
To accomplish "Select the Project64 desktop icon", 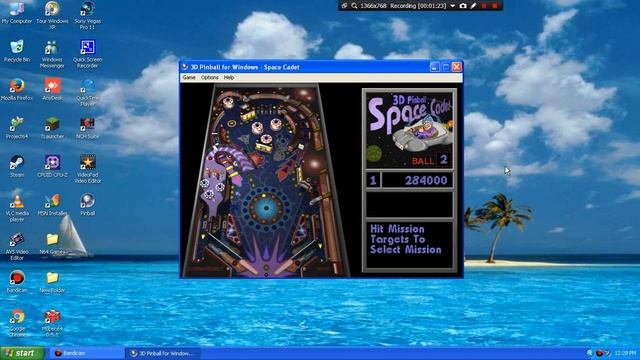I will tap(17, 128).
